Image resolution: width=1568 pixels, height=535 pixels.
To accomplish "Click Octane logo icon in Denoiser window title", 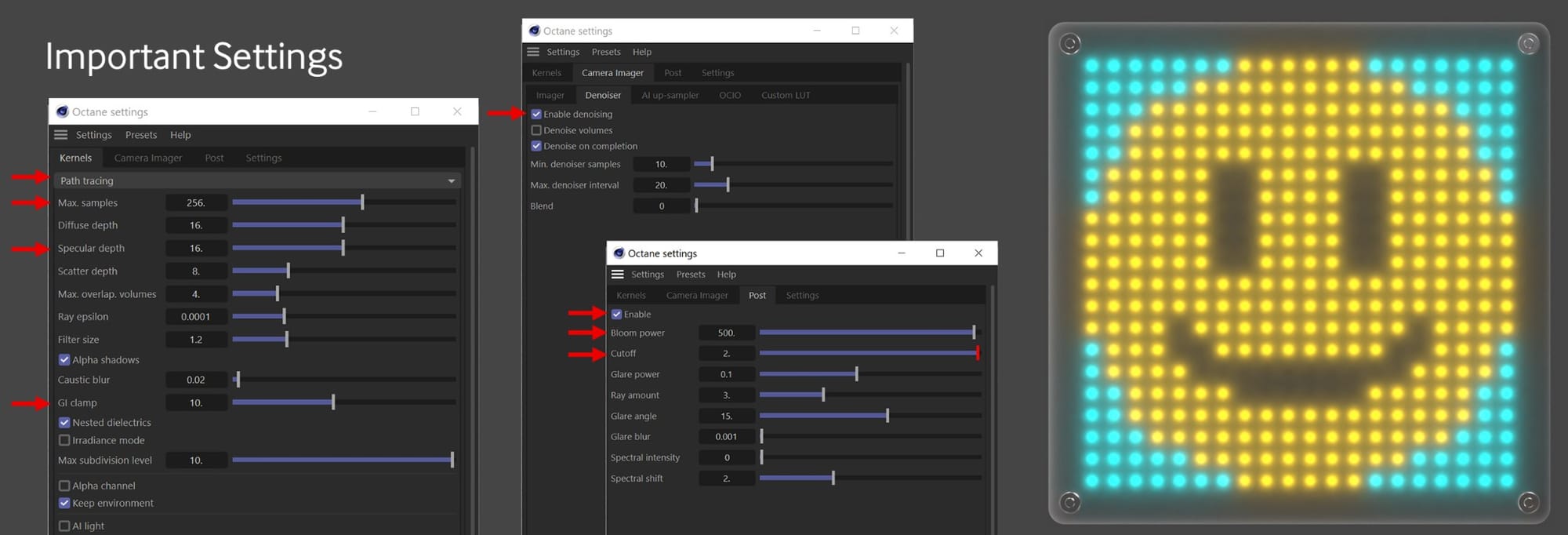I will [x=535, y=31].
